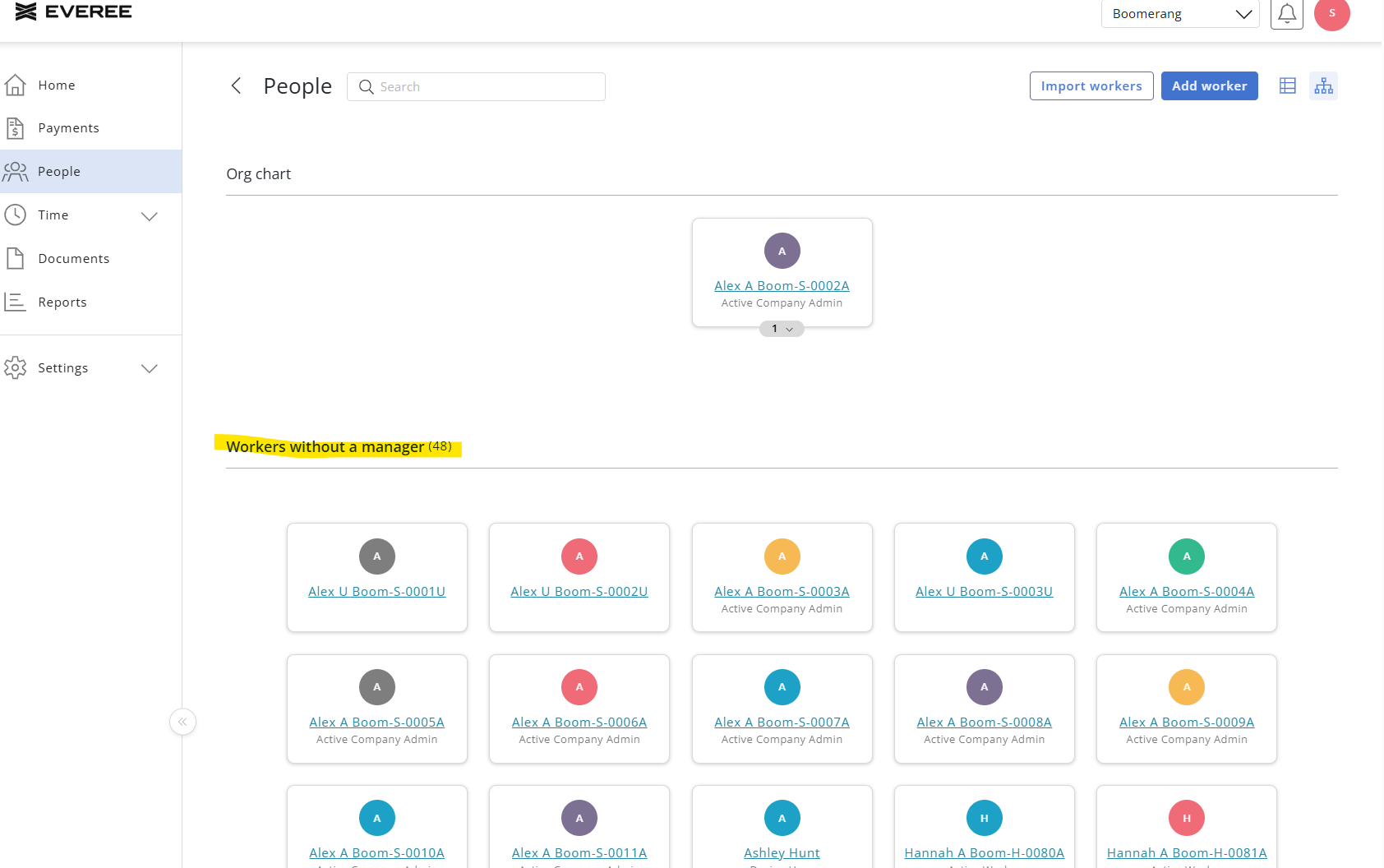Click the People search field
1384x868 pixels.
(x=476, y=86)
